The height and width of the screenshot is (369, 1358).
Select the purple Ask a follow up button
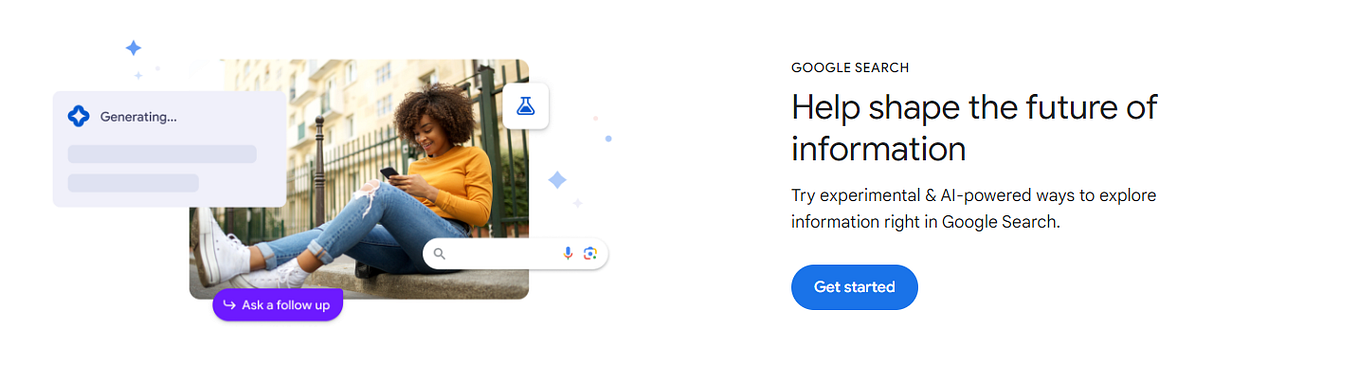278,305
